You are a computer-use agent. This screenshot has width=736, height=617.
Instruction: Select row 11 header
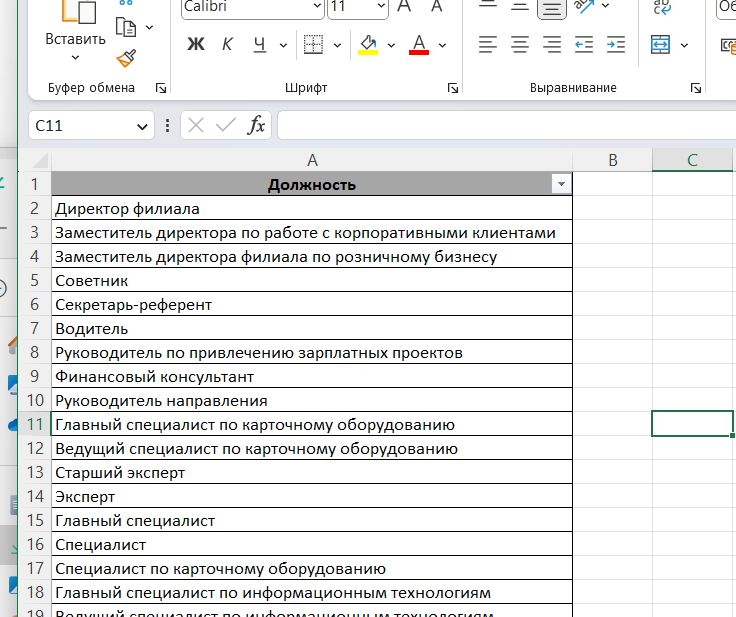[35, 424]
